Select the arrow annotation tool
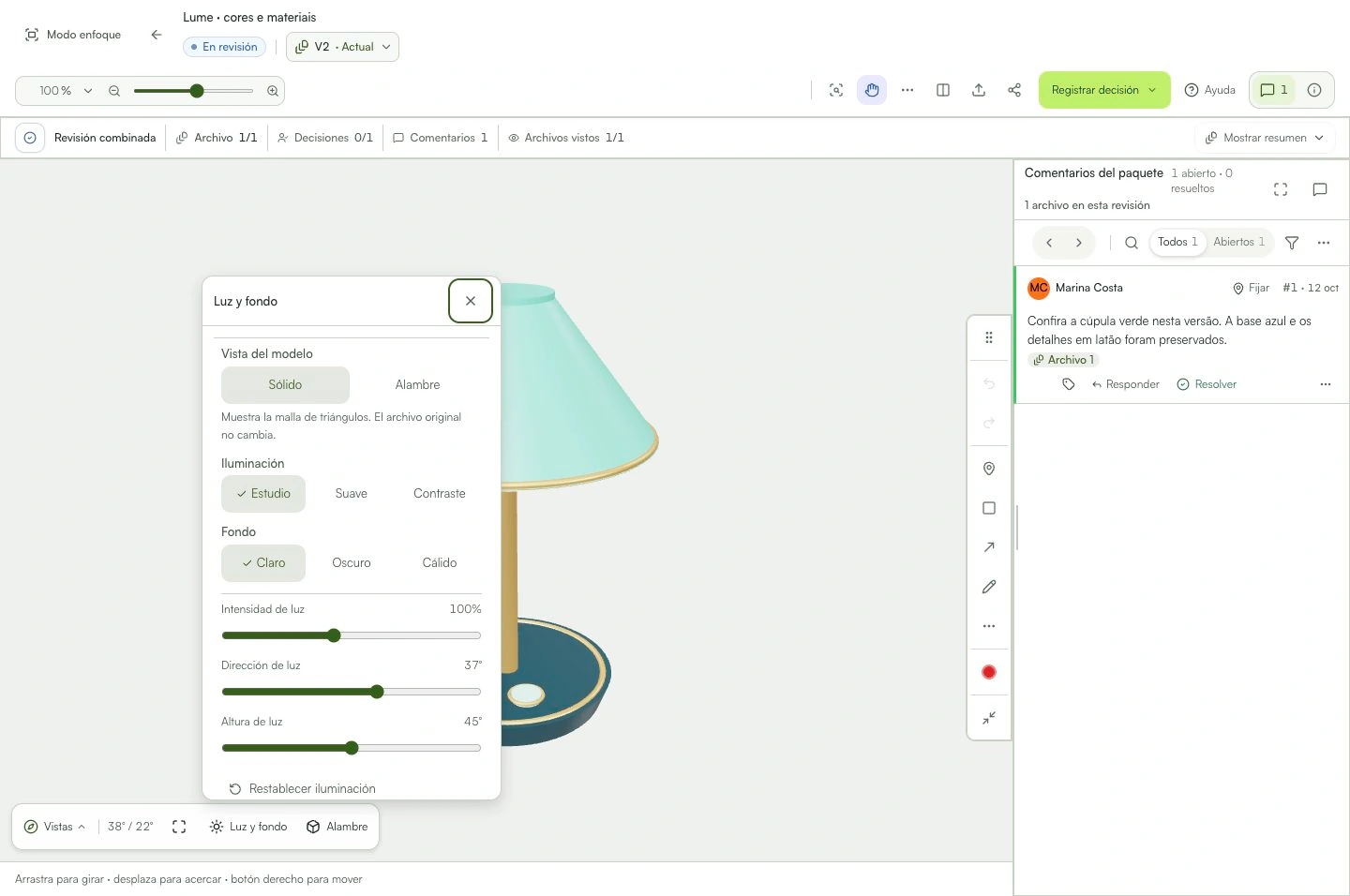The width and height of the screenshot is (1350, 896). [x=989, y=547]
